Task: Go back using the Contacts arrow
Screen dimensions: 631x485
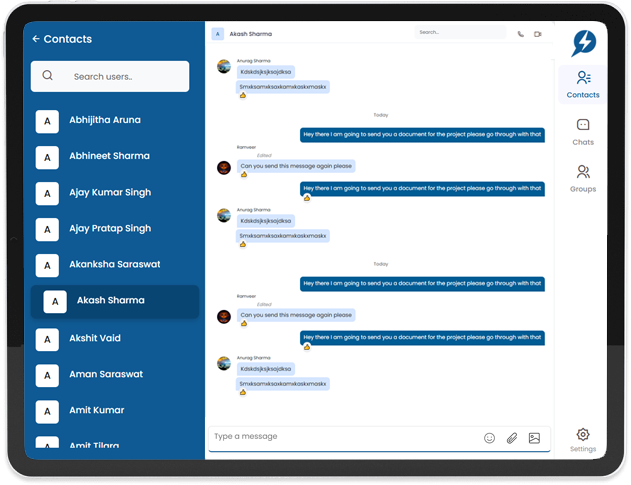Action: pyautogui.click(x=36, y=39)
